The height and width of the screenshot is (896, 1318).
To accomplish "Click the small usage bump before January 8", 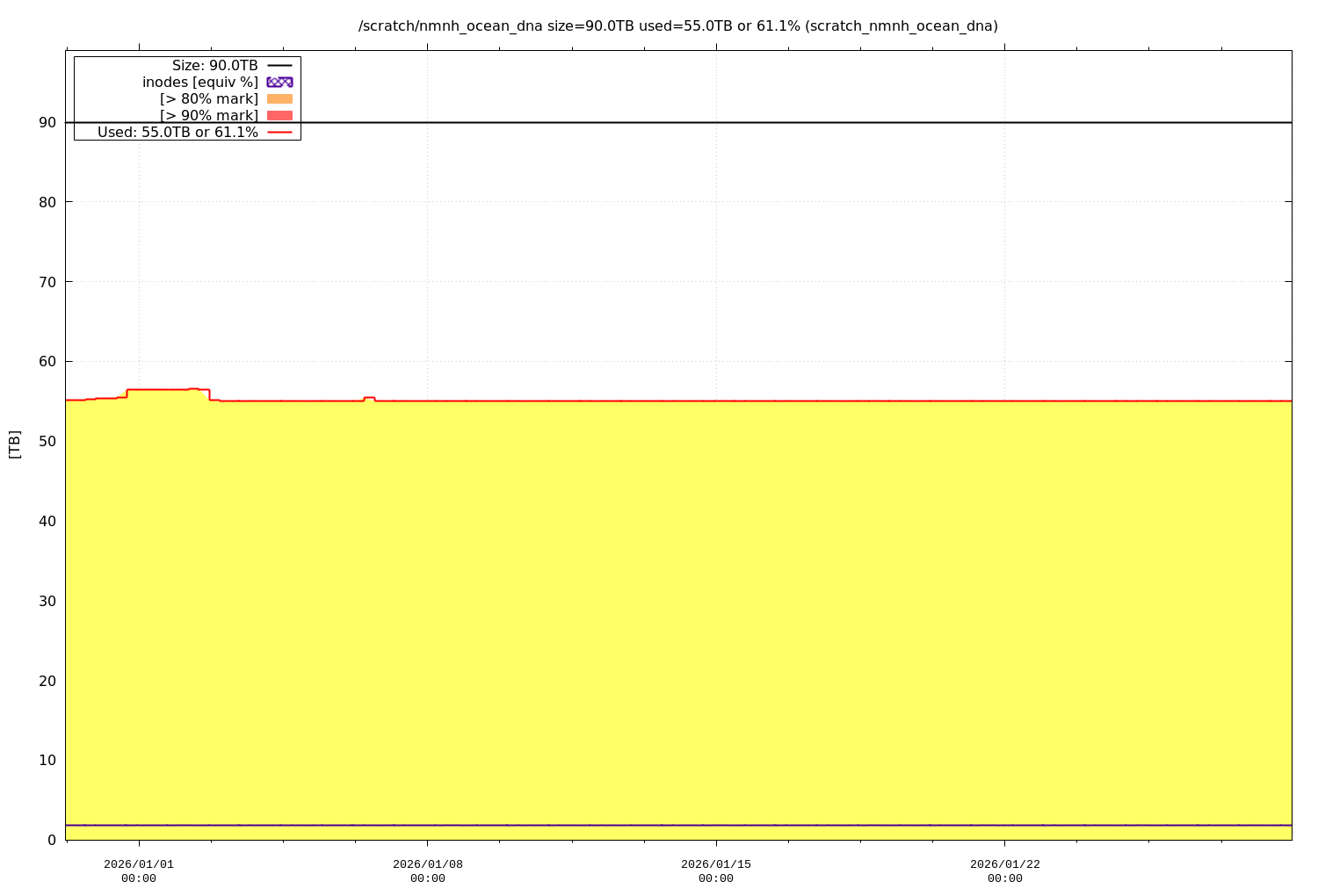I will pos(369,398).
